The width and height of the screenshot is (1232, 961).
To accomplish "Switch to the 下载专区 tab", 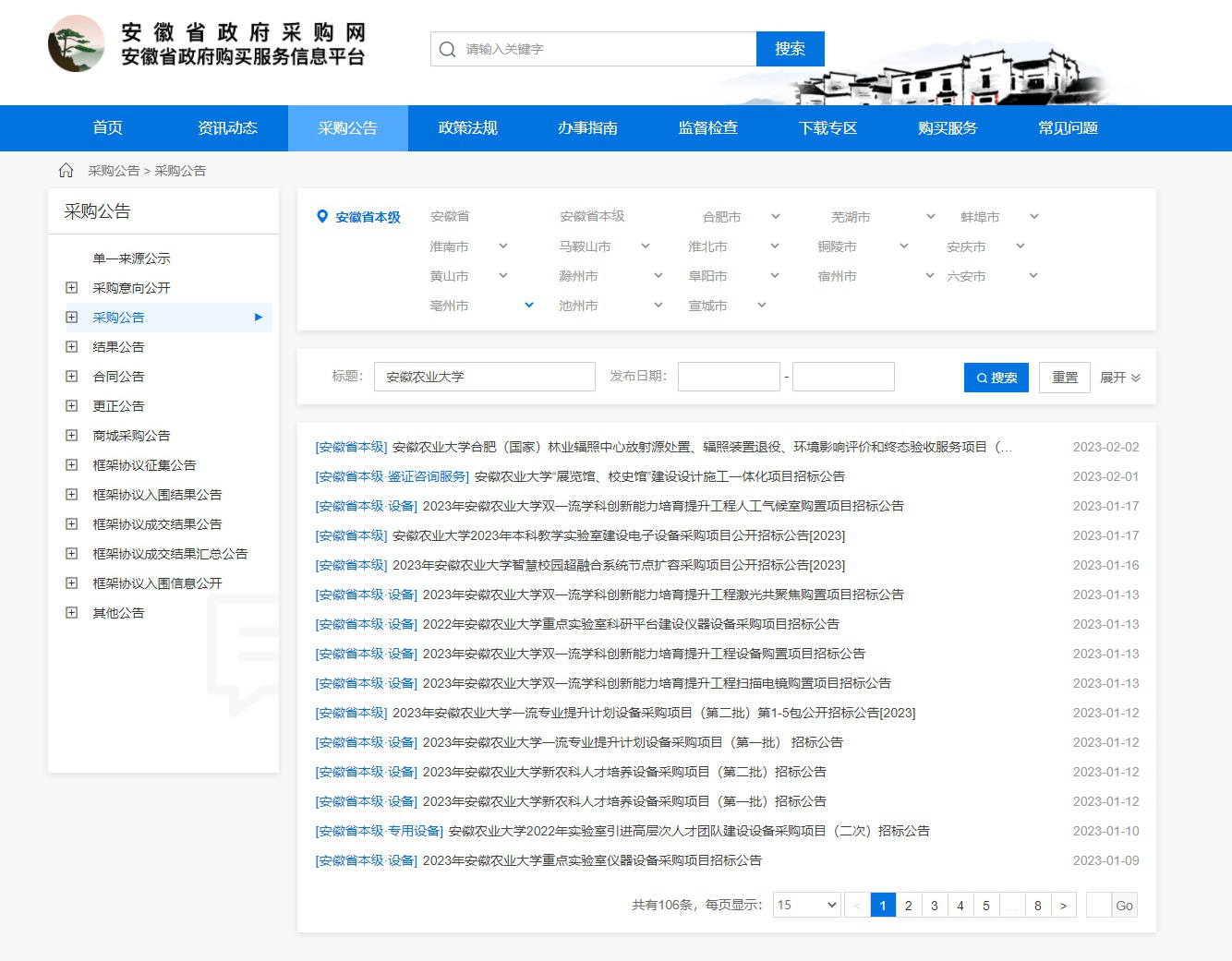I will [x=827, y=128].
